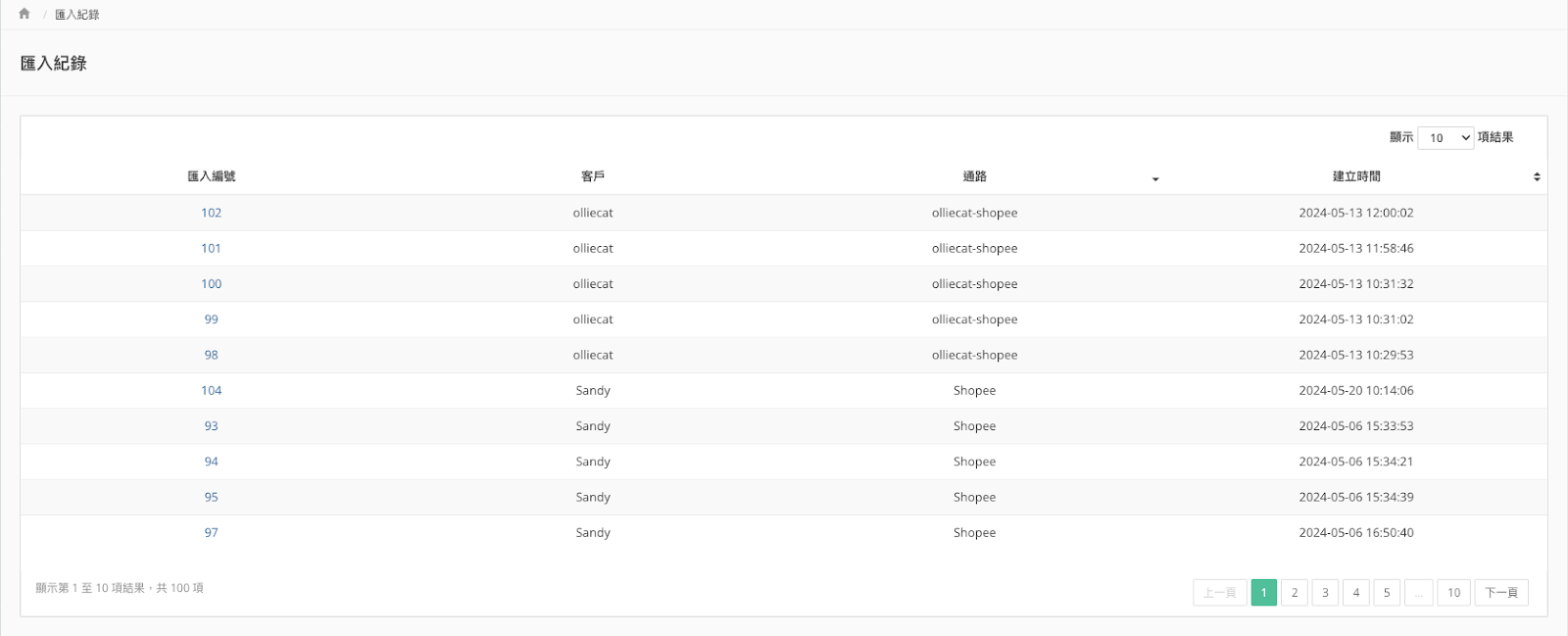Open import record 104

pyautogui.click(x=212, y=390)
